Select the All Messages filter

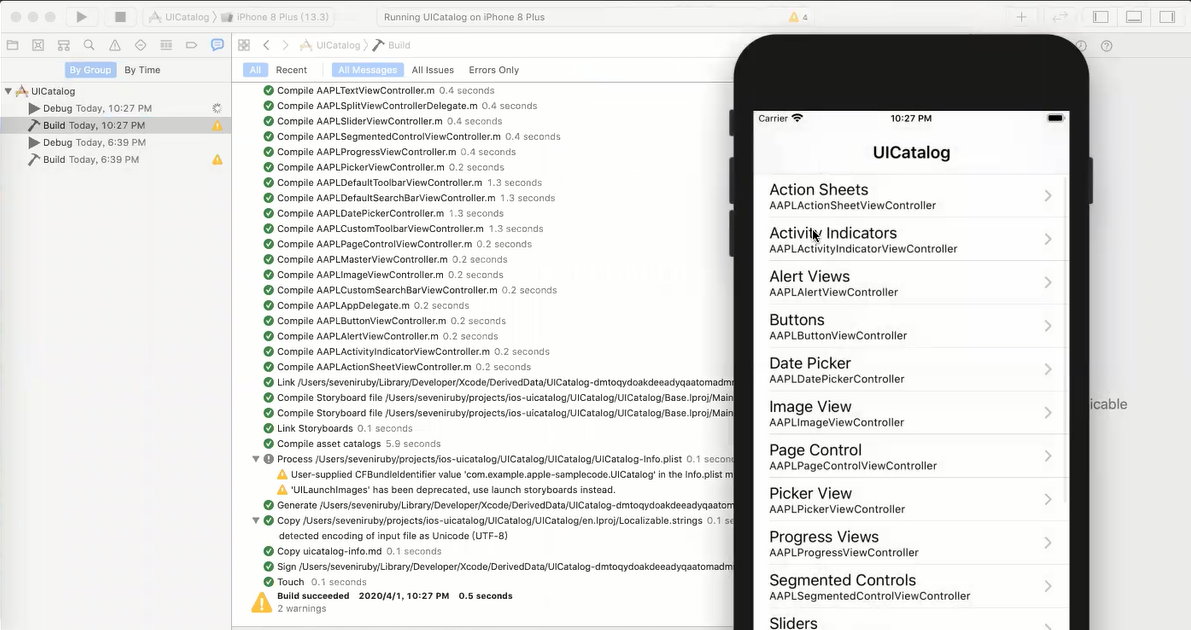[x=368, y=70]
